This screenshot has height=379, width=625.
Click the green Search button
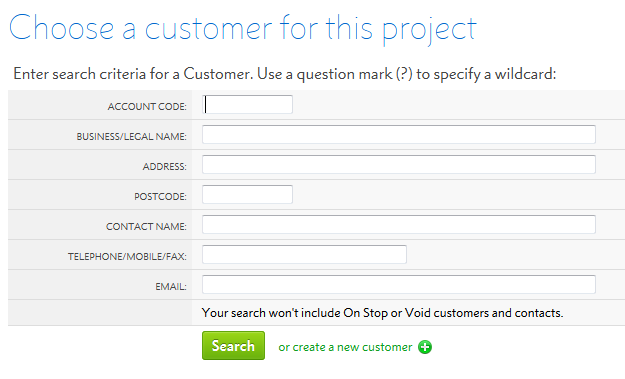click(233, 346)
